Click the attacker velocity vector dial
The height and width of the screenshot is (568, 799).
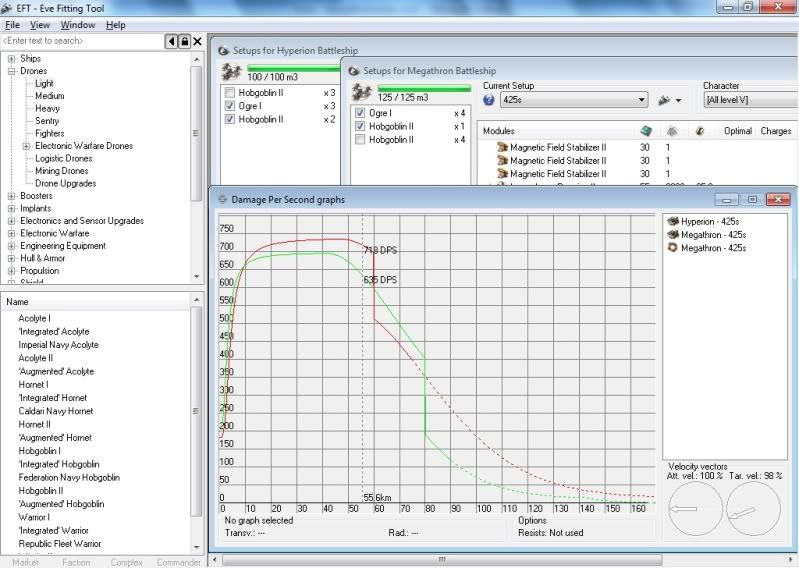point(695,508)
